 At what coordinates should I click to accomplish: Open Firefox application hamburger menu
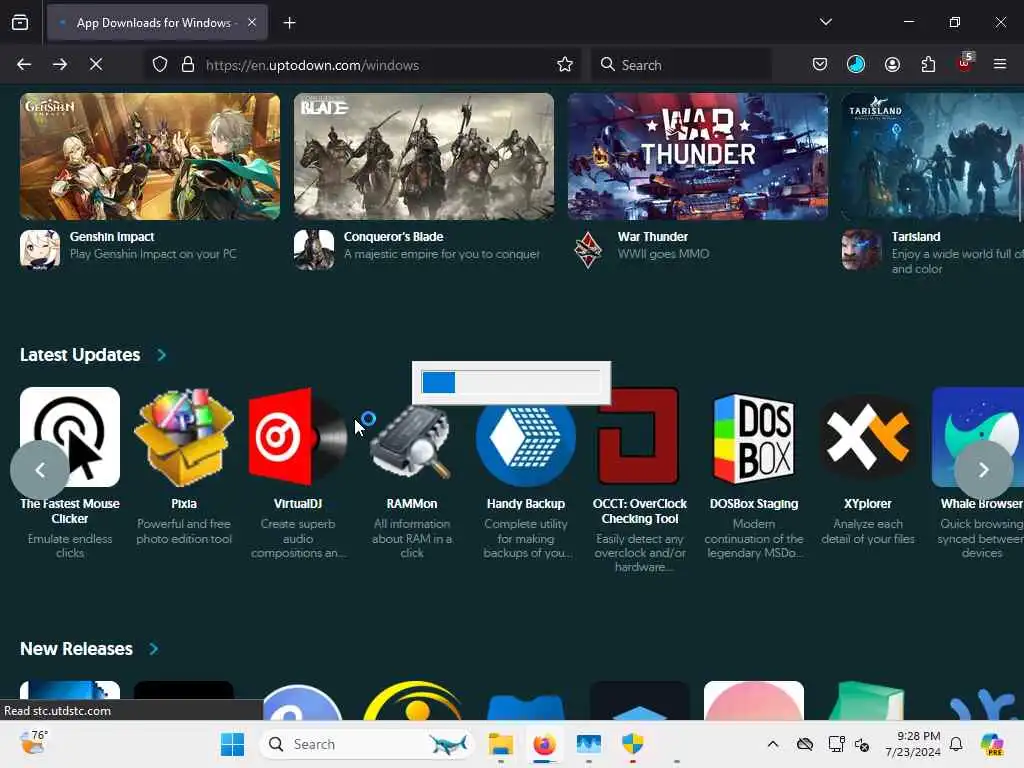1000,64
